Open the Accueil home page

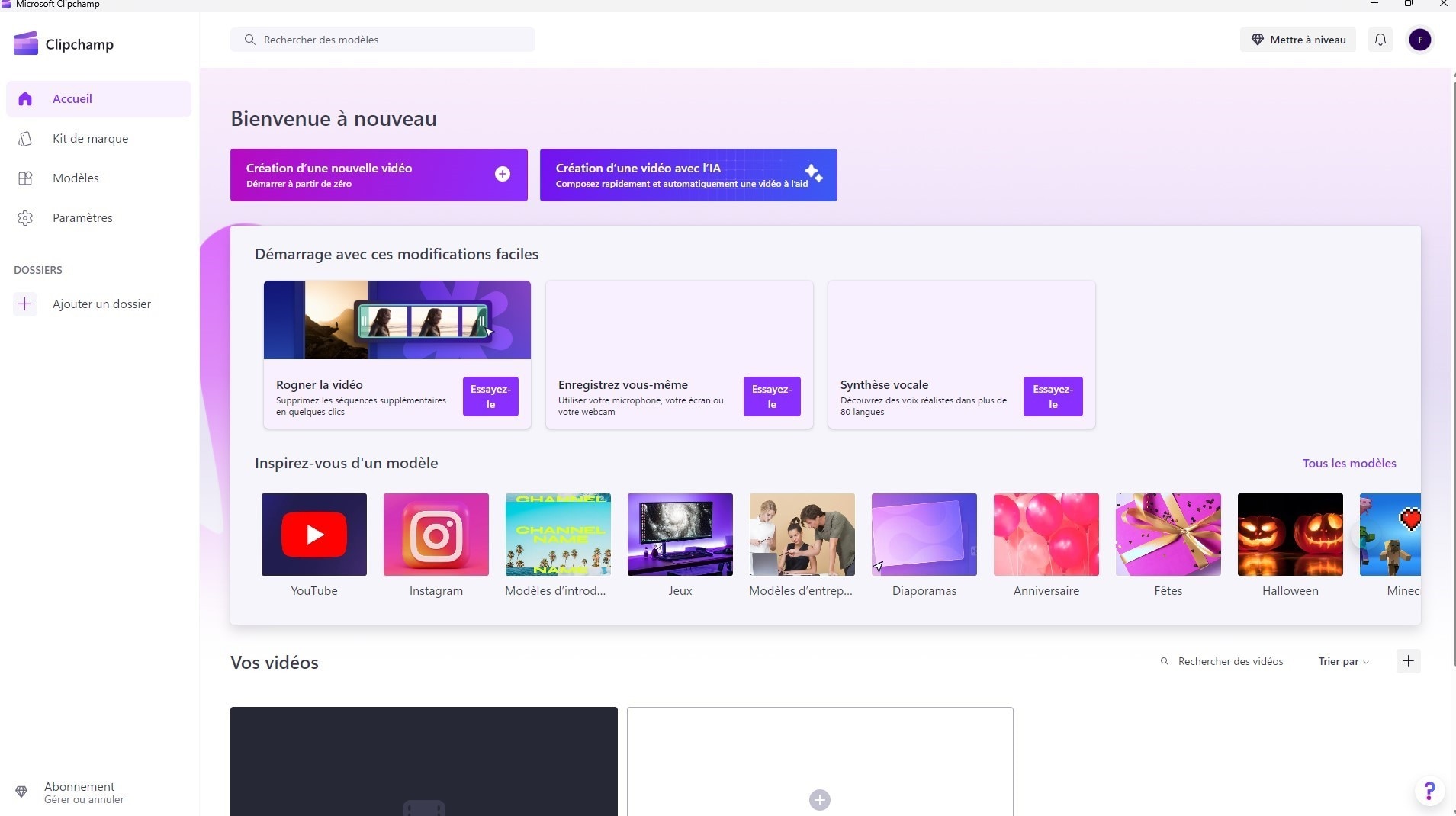98,98
